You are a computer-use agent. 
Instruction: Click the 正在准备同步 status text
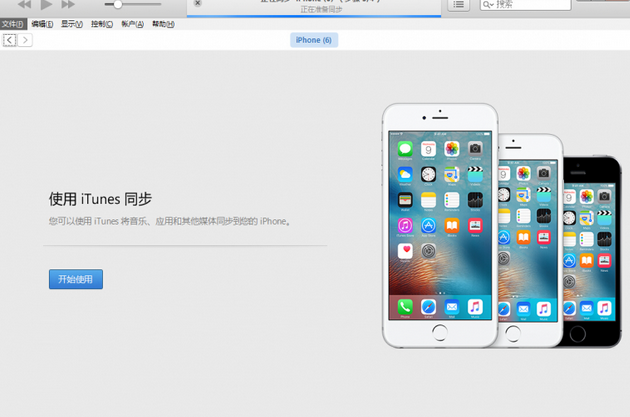click(321, 10)
